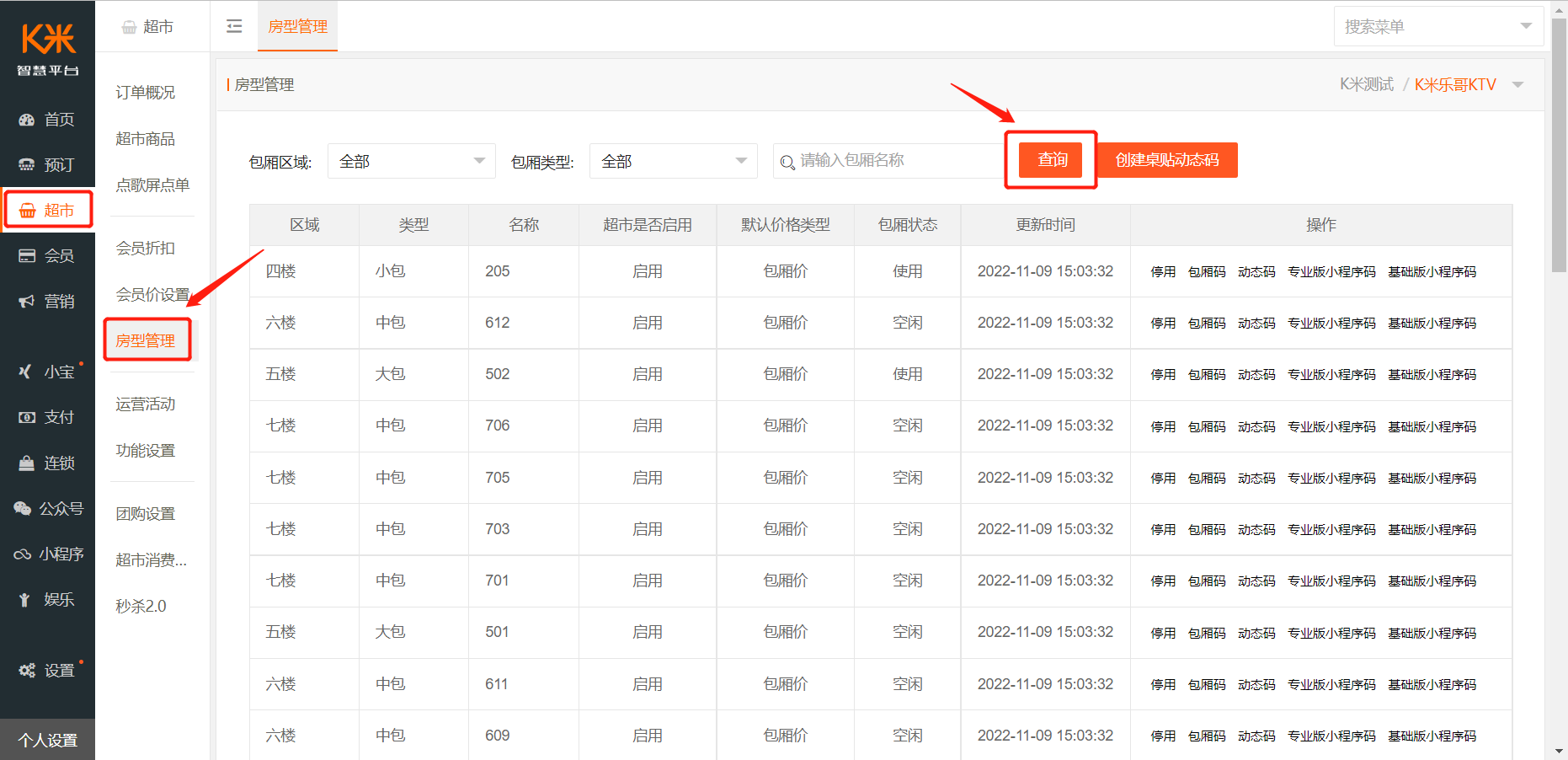Click 停用 for room 205
Image resolution: width=1568 pixels, height=760 pixels.
(x=1163, y=272)
